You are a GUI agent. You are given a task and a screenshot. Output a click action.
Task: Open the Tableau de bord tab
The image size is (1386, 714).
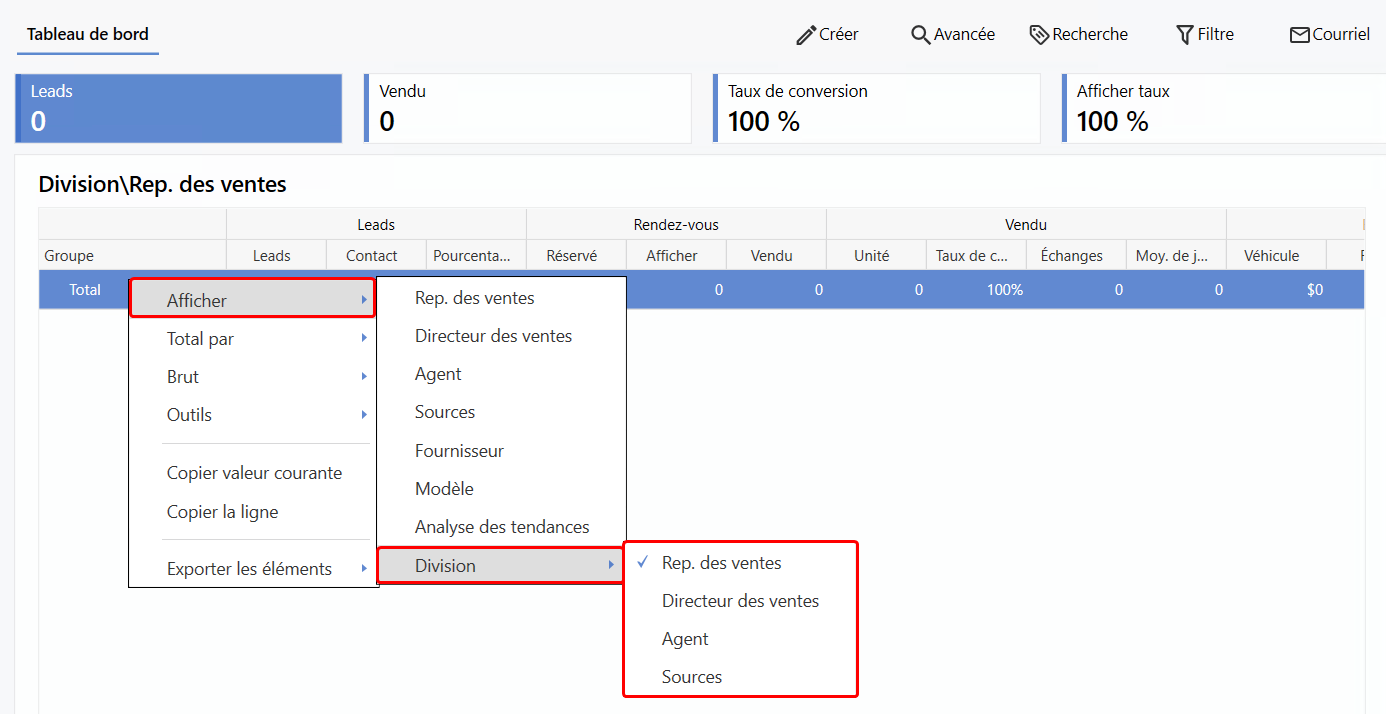click(x=88, y=34)
